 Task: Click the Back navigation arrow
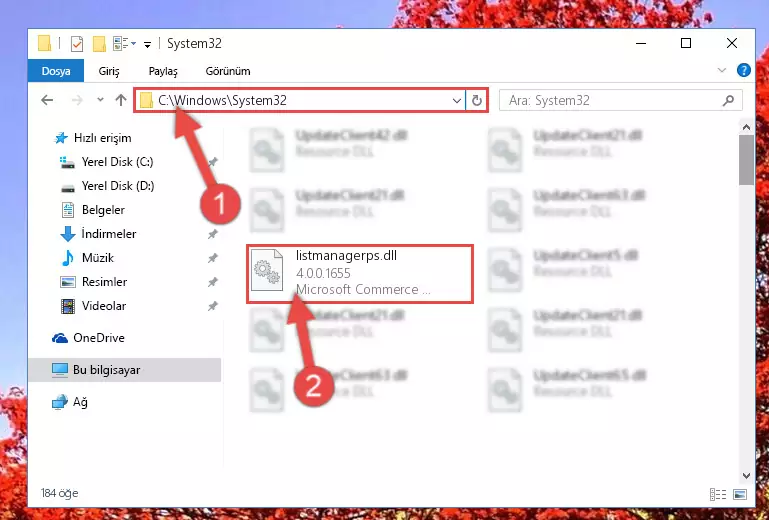pos(47,100)
